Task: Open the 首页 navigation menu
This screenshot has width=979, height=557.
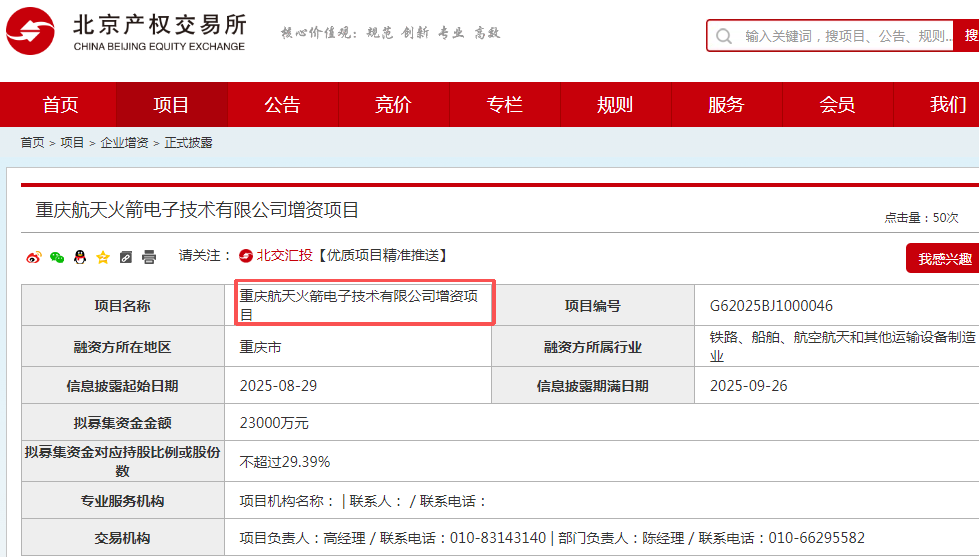Action: pyautogui.click(x=60, y=104)
